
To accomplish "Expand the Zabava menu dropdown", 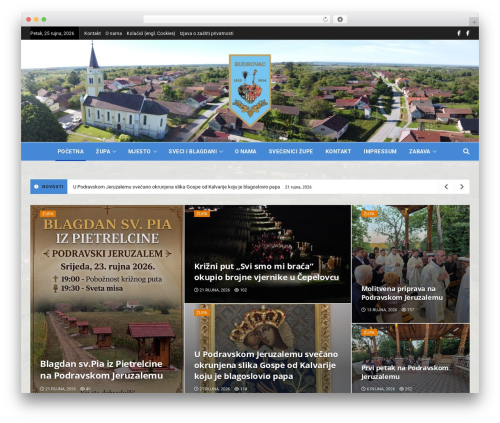I will point(422,151).
